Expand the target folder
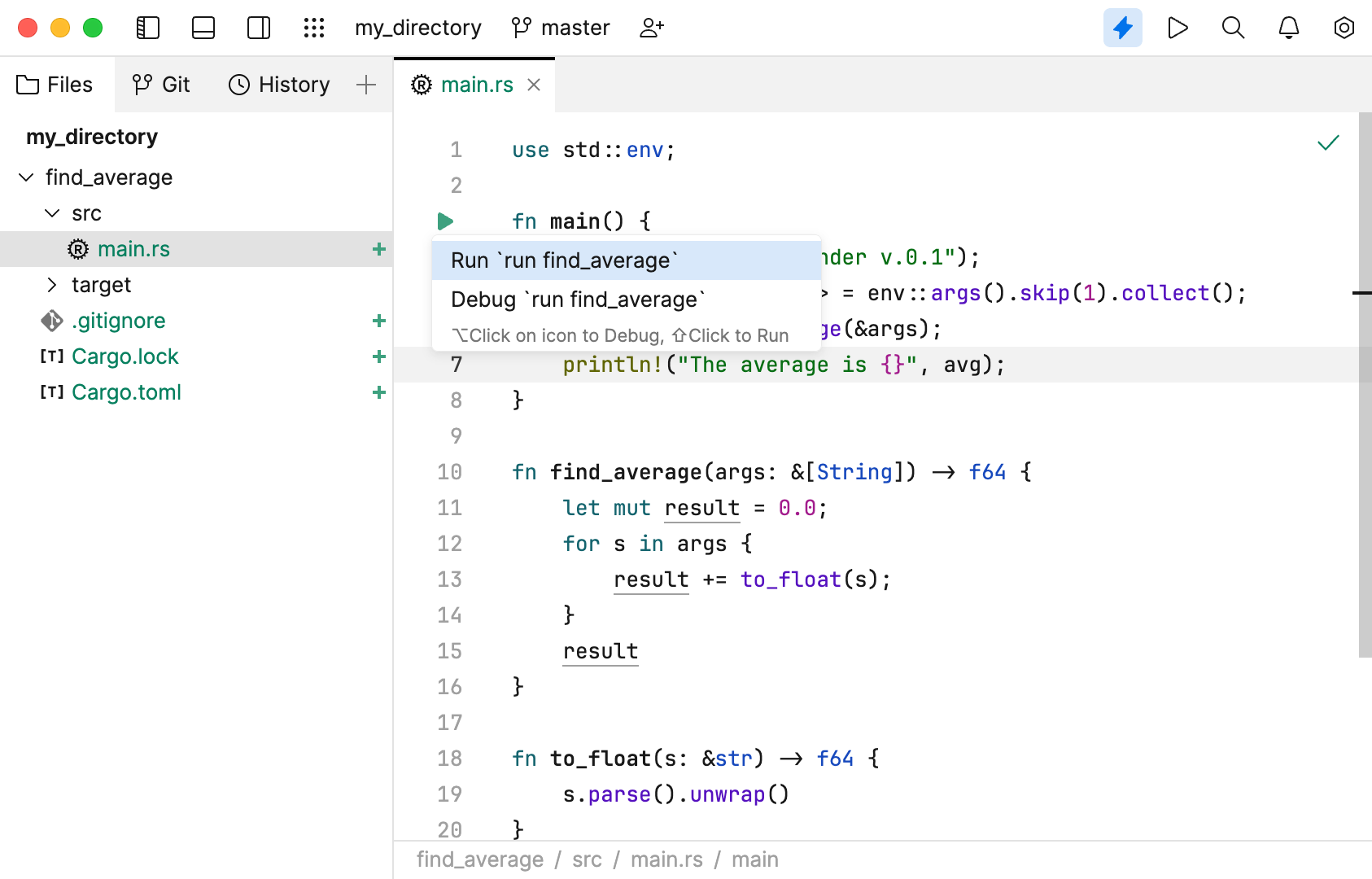Image resolution: width=1372 pixels, height=879 pixels. (x=52, y=284)
